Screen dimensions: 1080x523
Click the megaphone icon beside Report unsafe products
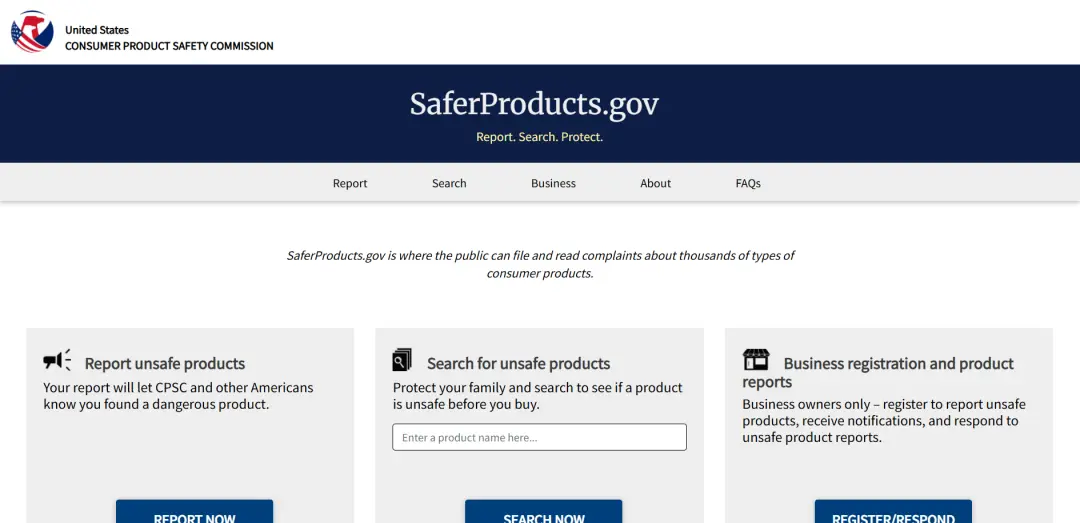click(57, 360)
